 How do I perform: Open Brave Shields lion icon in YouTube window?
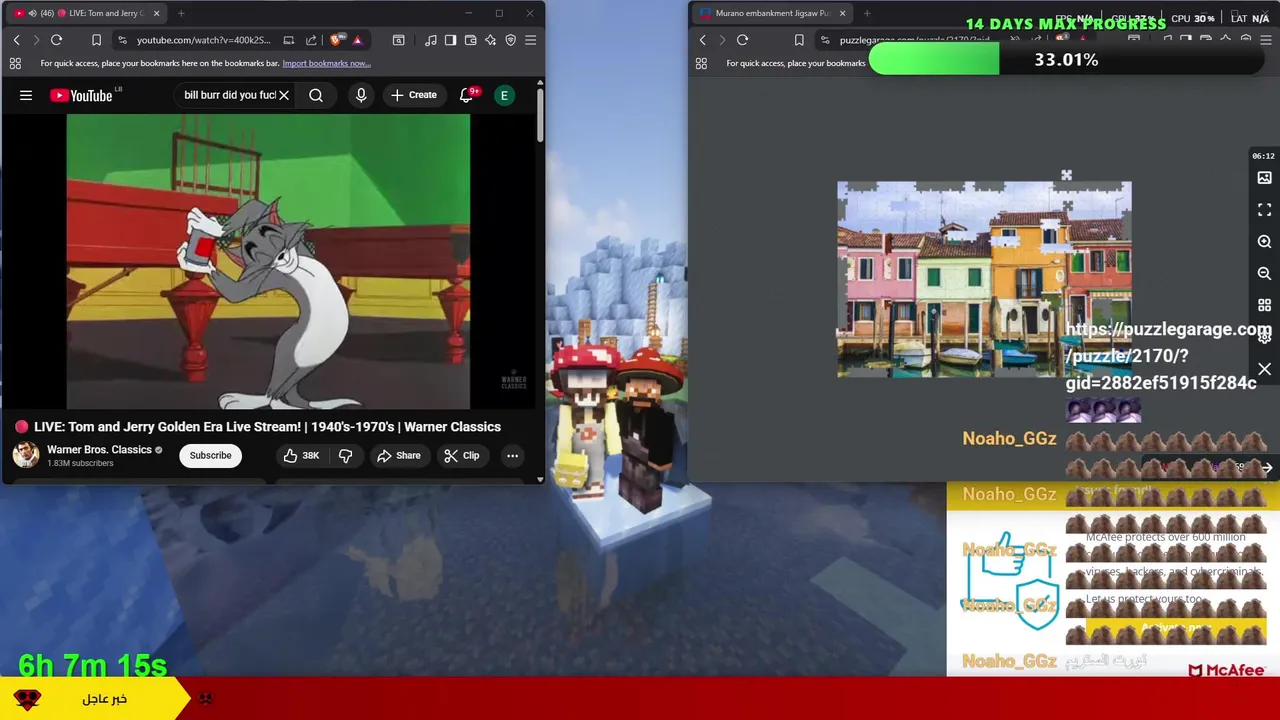pyautogui.click(x=336, y=40)
